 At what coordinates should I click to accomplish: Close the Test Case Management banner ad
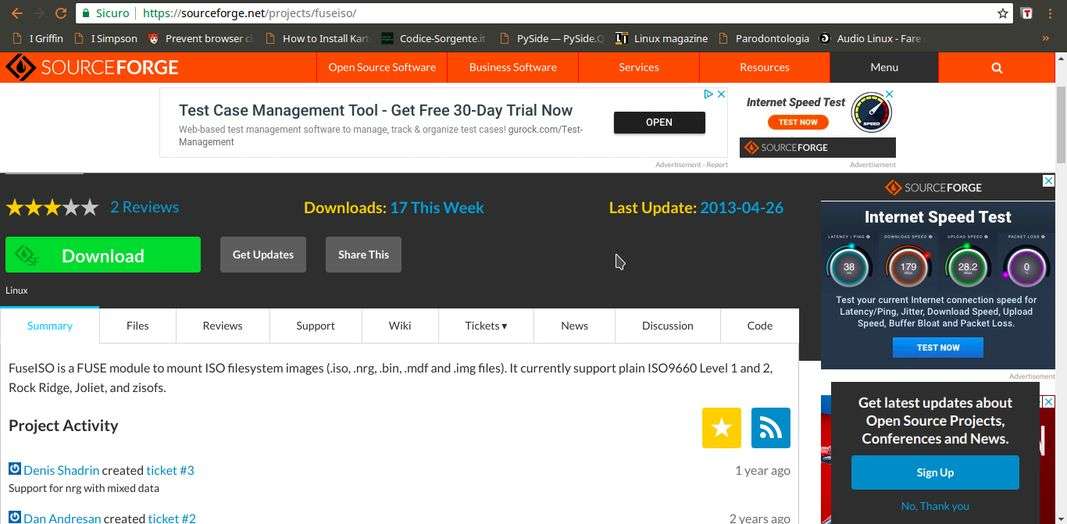pyautogui.click(x=721, y=94)
